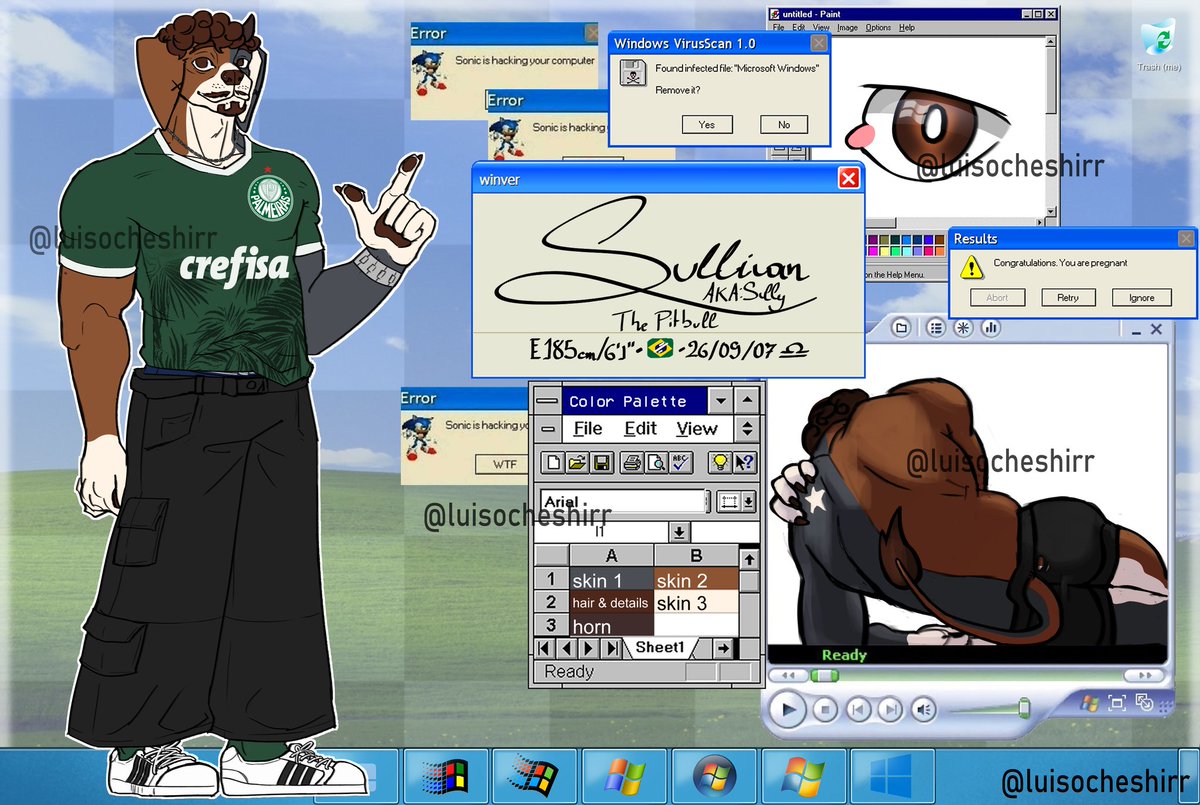Click media player equalizer bars icon
Image resolution: width=1200 pixels, height=805 pixels.
991,327
